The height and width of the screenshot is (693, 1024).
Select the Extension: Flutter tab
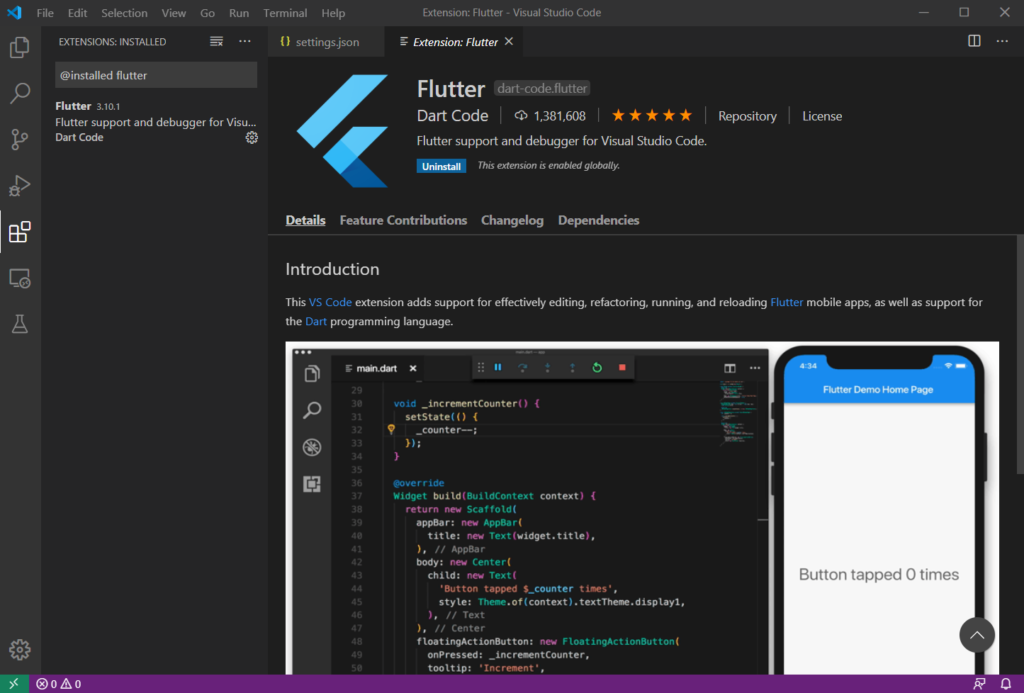(455, 42)
